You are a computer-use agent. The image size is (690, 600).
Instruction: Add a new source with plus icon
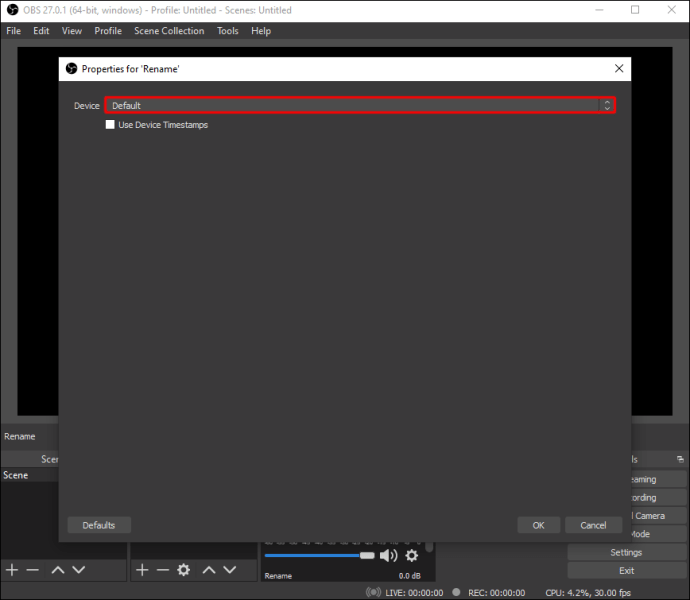(142, 570)
